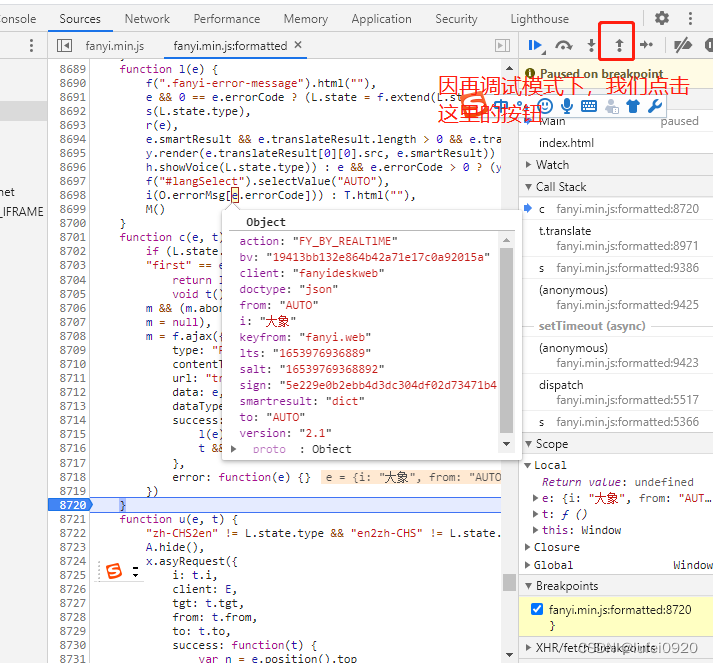The width and height of the screenshot is (713, 663).
Task: Click the floating orange Sogou S icon
Action: pos(114,570)
